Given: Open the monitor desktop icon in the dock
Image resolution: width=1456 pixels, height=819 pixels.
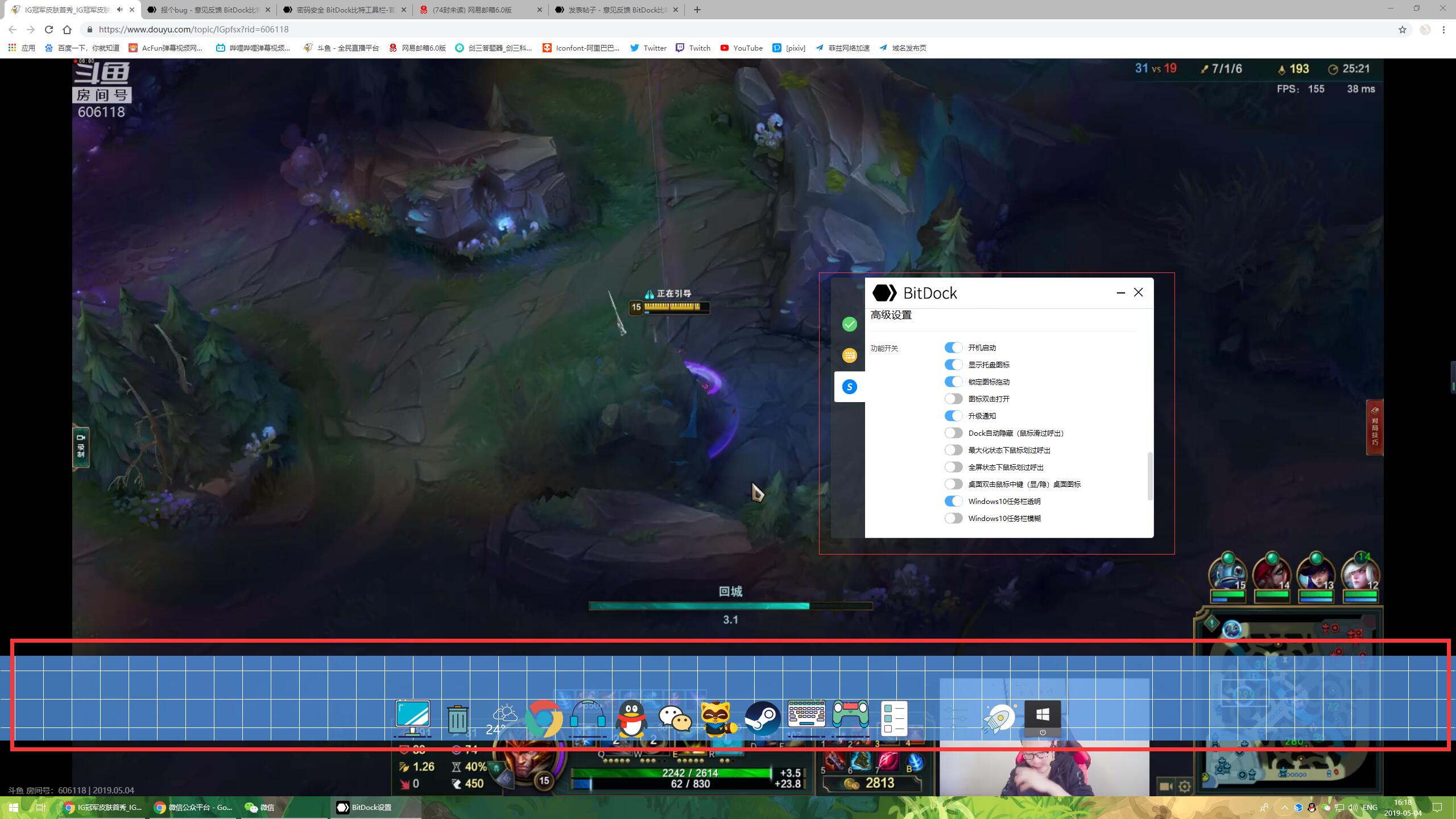Looking at the screenshot, I should click(413, 718).
